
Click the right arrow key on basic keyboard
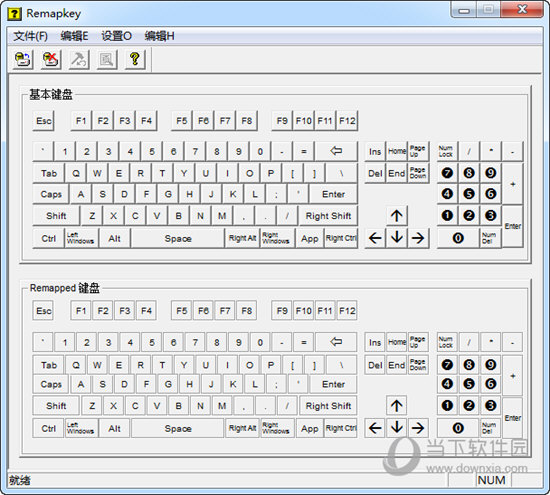click(x=418, y=238)
